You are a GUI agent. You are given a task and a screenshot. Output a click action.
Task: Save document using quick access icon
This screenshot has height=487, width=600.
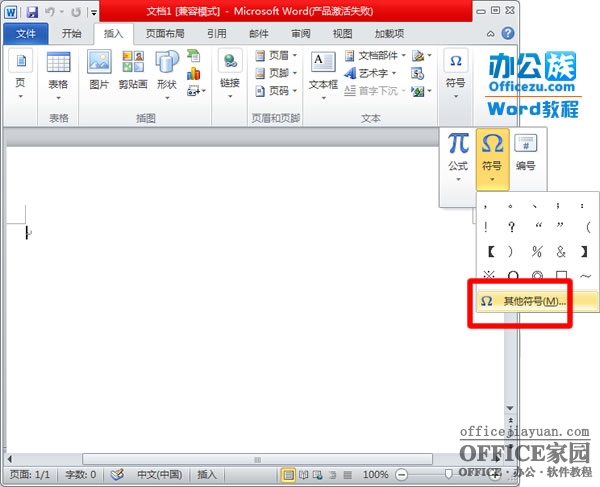32,12
